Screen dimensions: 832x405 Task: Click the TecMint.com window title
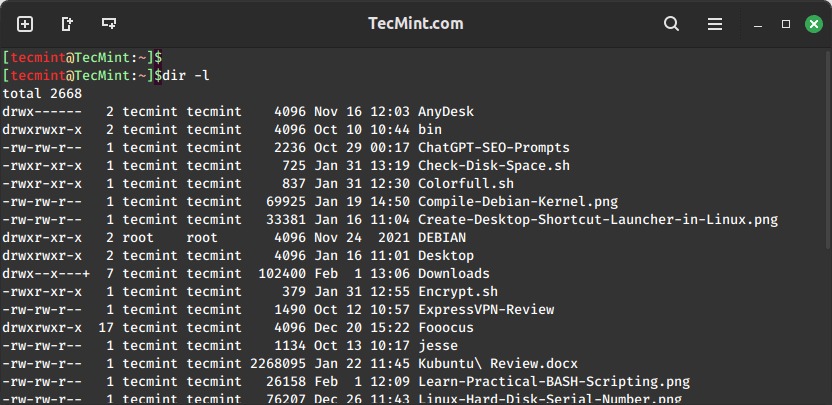tap(416, 24)
